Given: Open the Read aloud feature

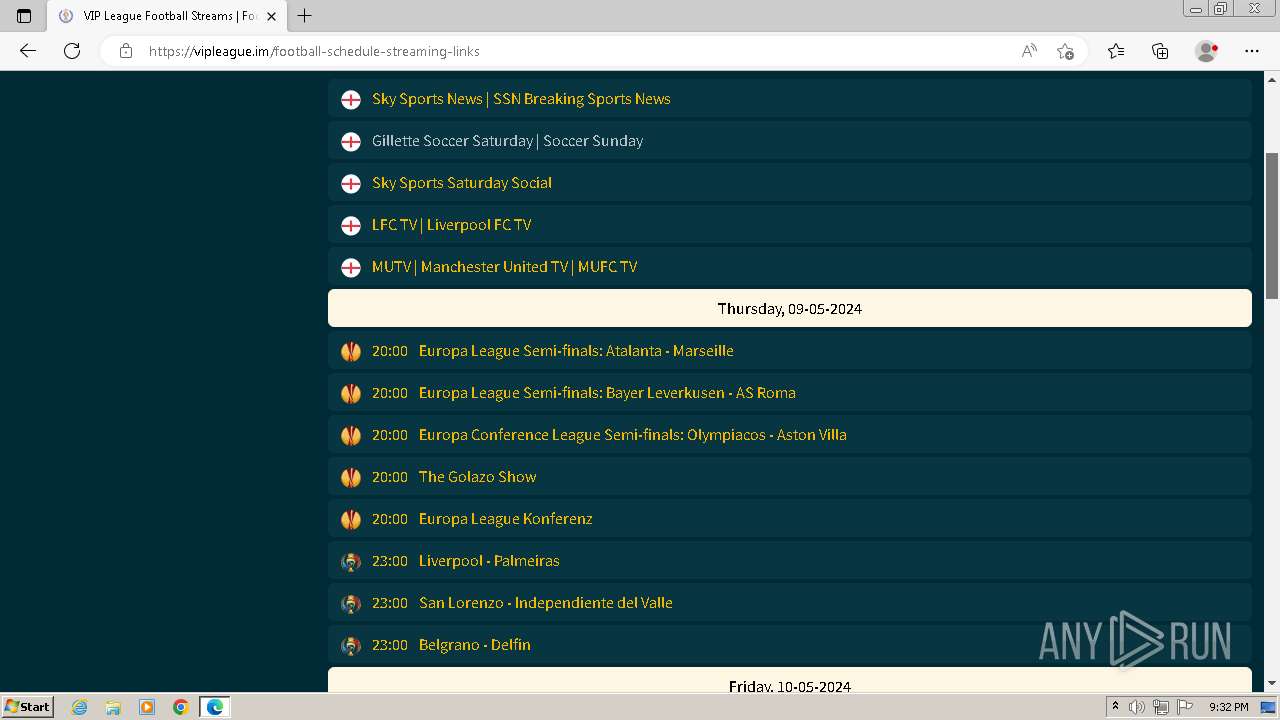Looking at the screenshot, I should pyautogui.click(x=1029, y=51).
